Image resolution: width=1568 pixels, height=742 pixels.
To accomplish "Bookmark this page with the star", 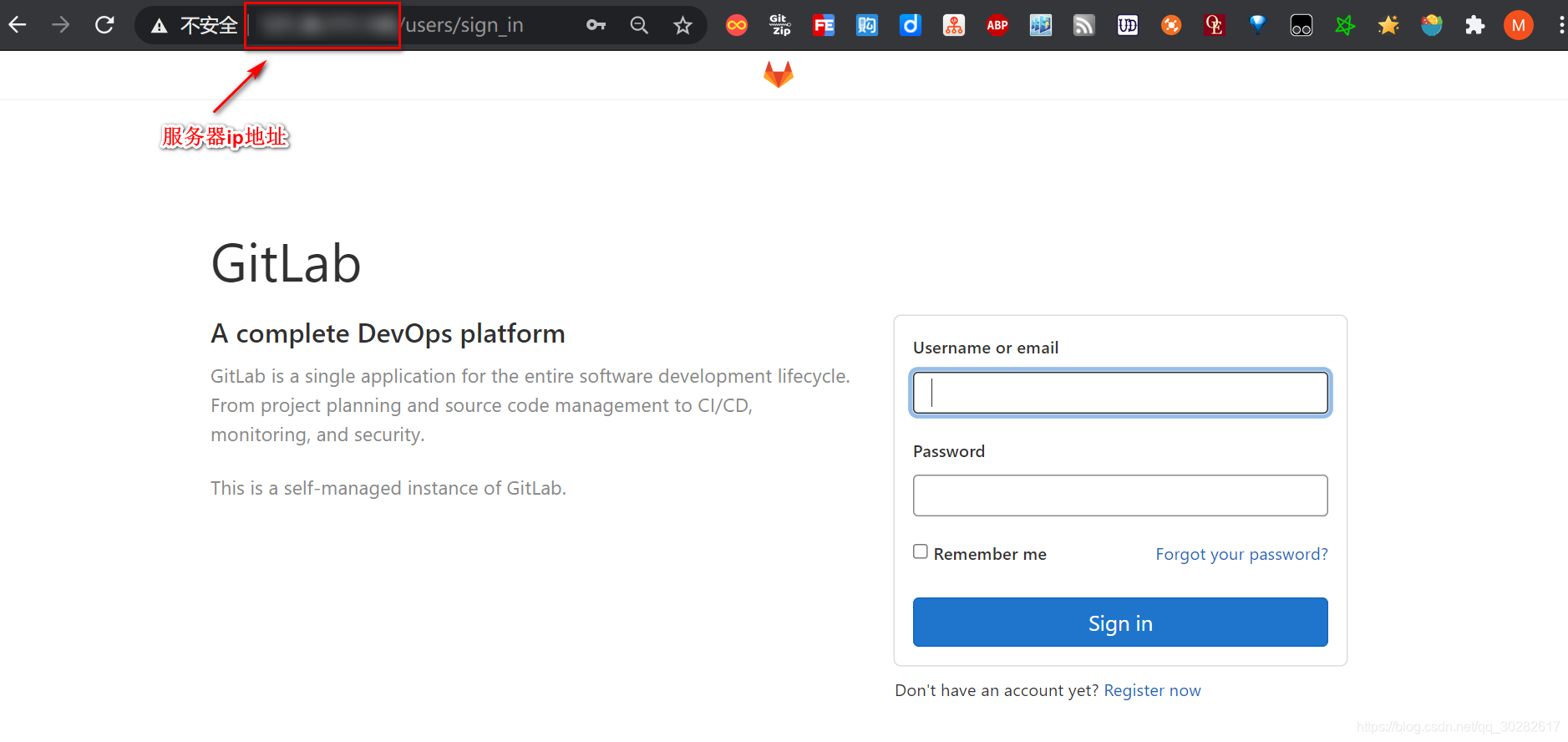I will [683, 25].
